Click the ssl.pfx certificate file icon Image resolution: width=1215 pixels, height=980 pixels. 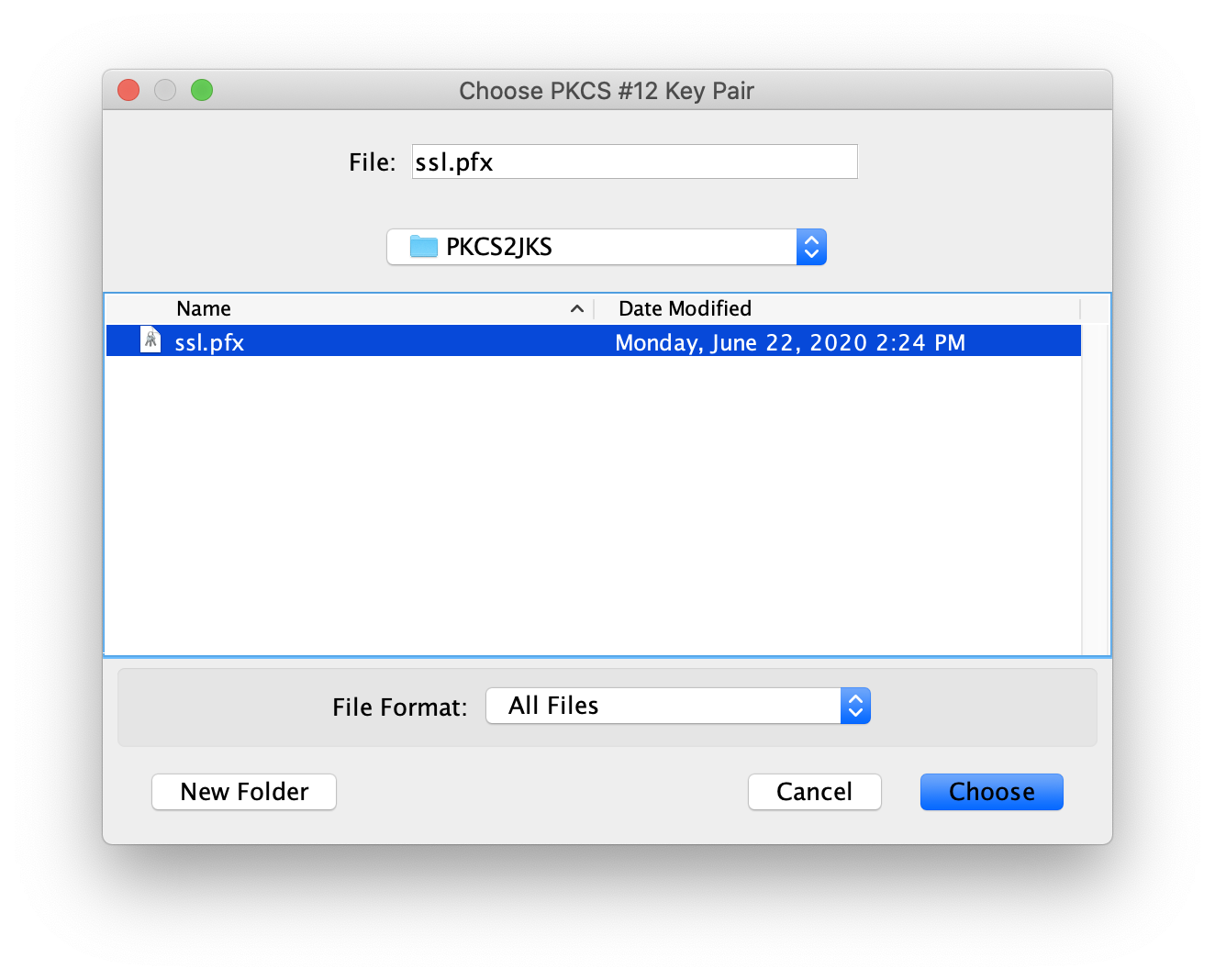point(150,340)
